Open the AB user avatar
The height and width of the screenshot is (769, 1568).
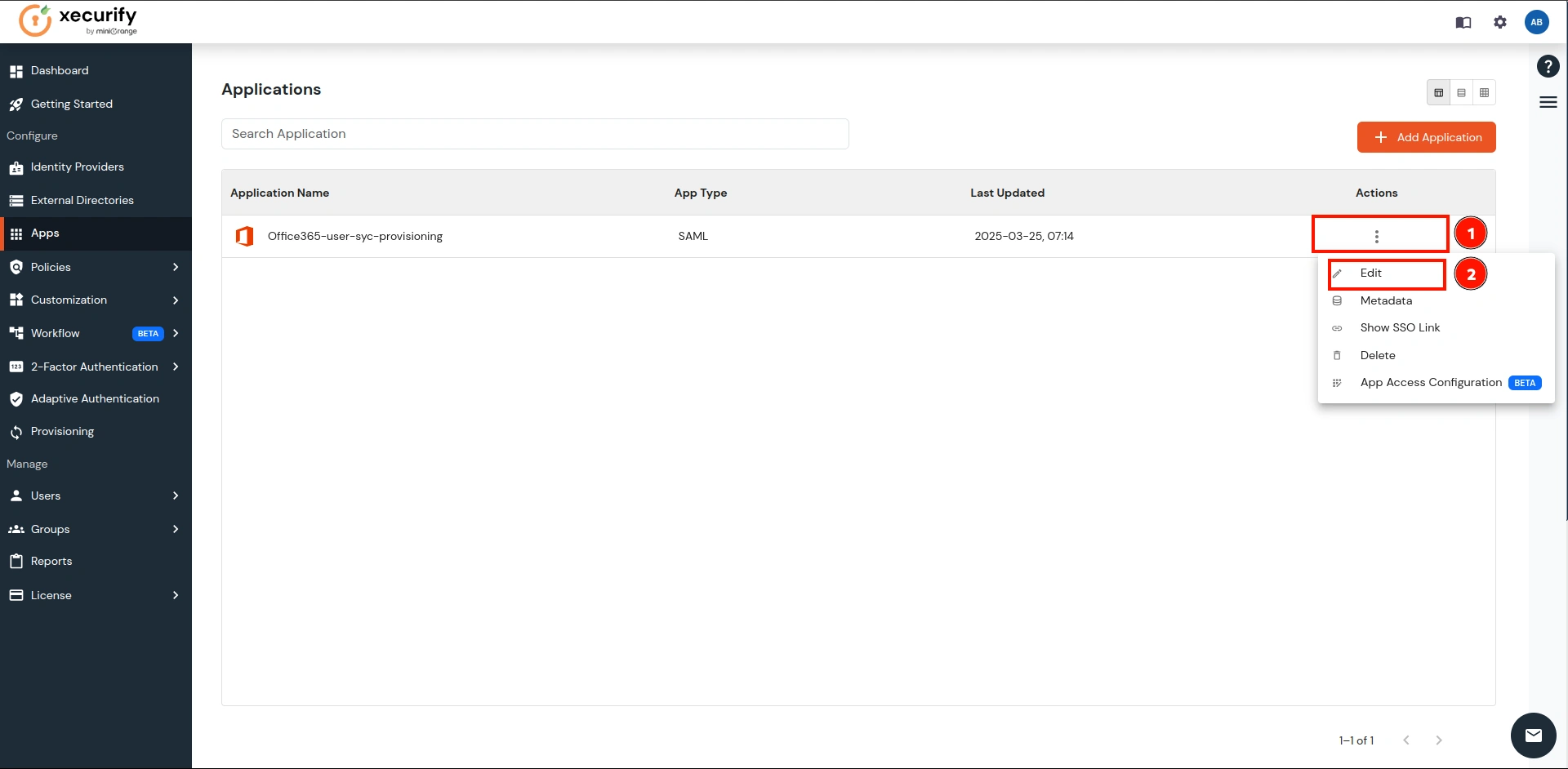tap(1537, 22)
